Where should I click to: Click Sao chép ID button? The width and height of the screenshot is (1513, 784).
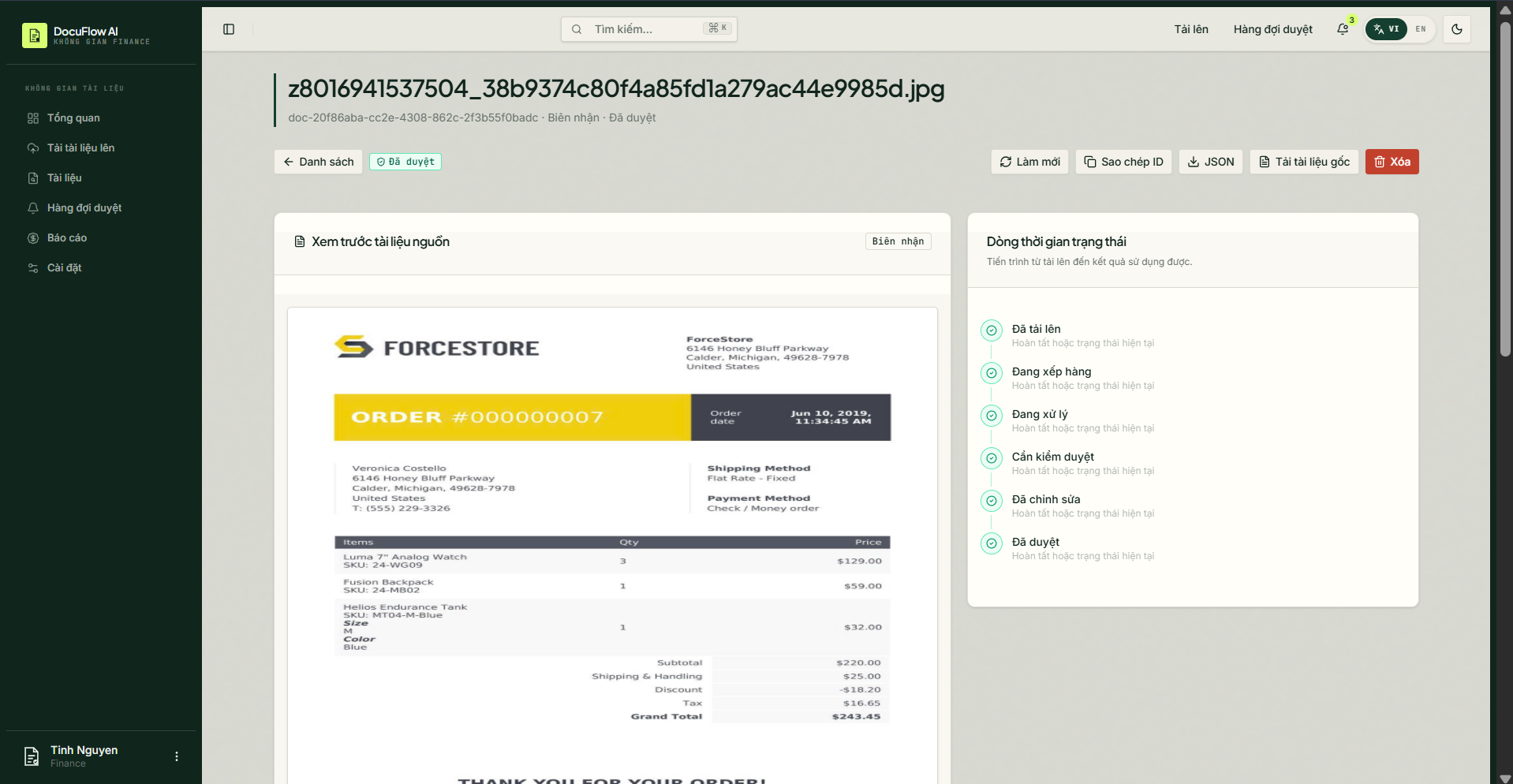click(x=1124, y=162)
